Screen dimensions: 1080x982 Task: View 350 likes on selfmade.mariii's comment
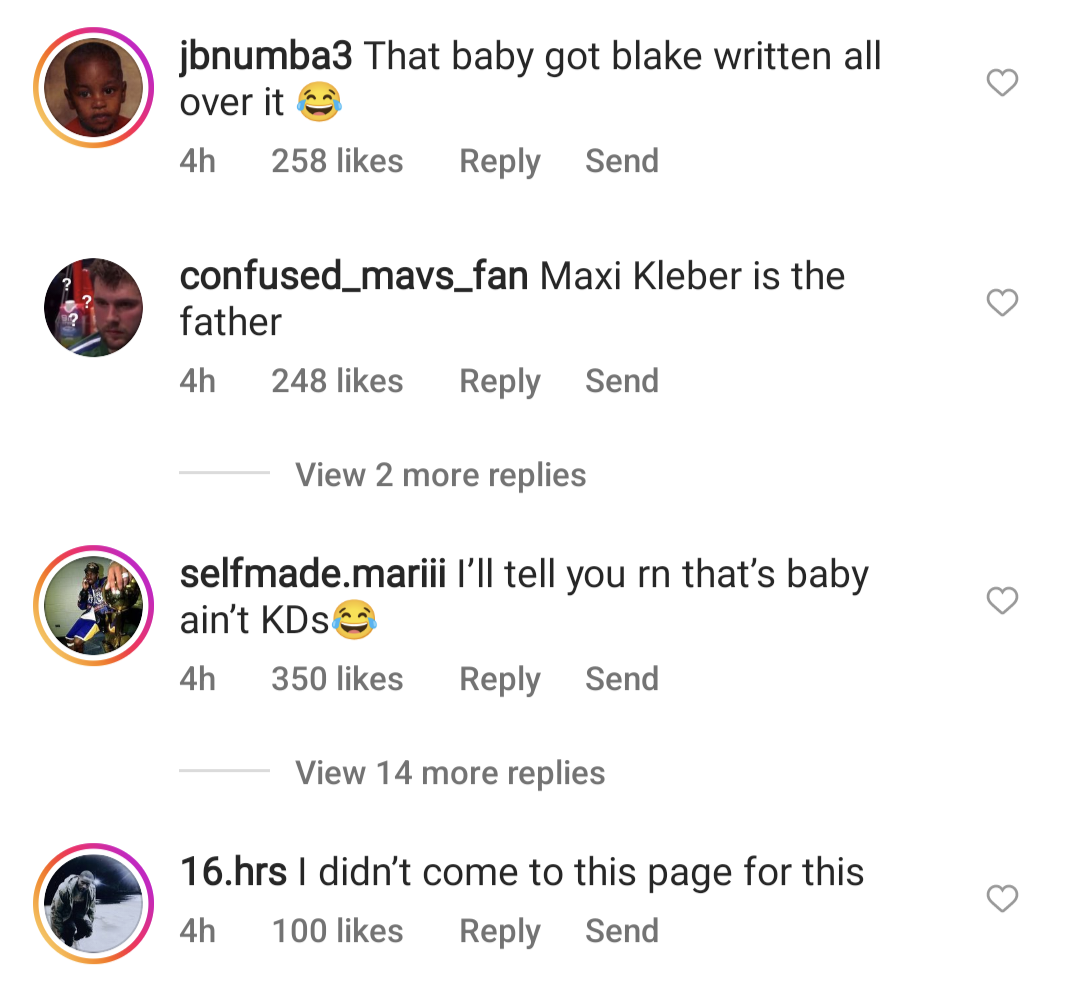(337, 680)
